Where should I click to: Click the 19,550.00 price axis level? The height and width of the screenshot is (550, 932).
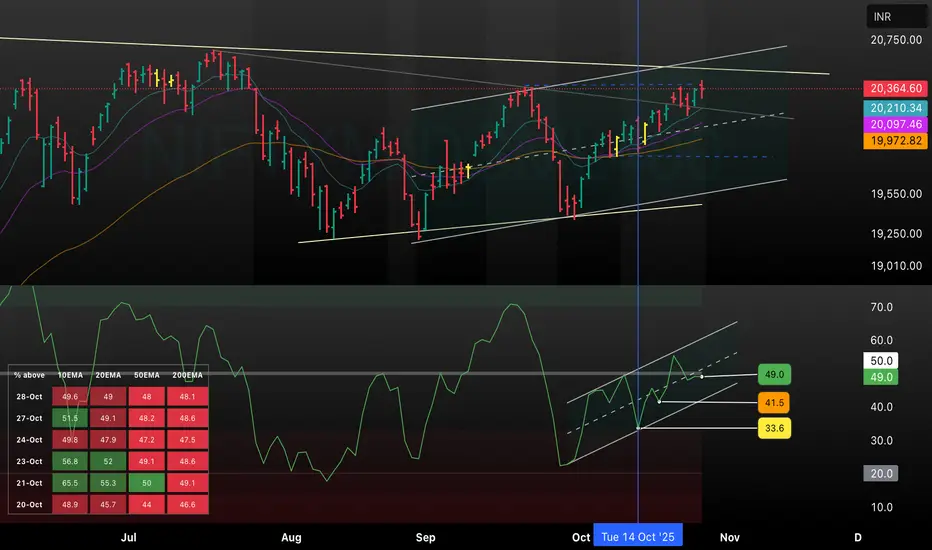[x=896, y=194]
